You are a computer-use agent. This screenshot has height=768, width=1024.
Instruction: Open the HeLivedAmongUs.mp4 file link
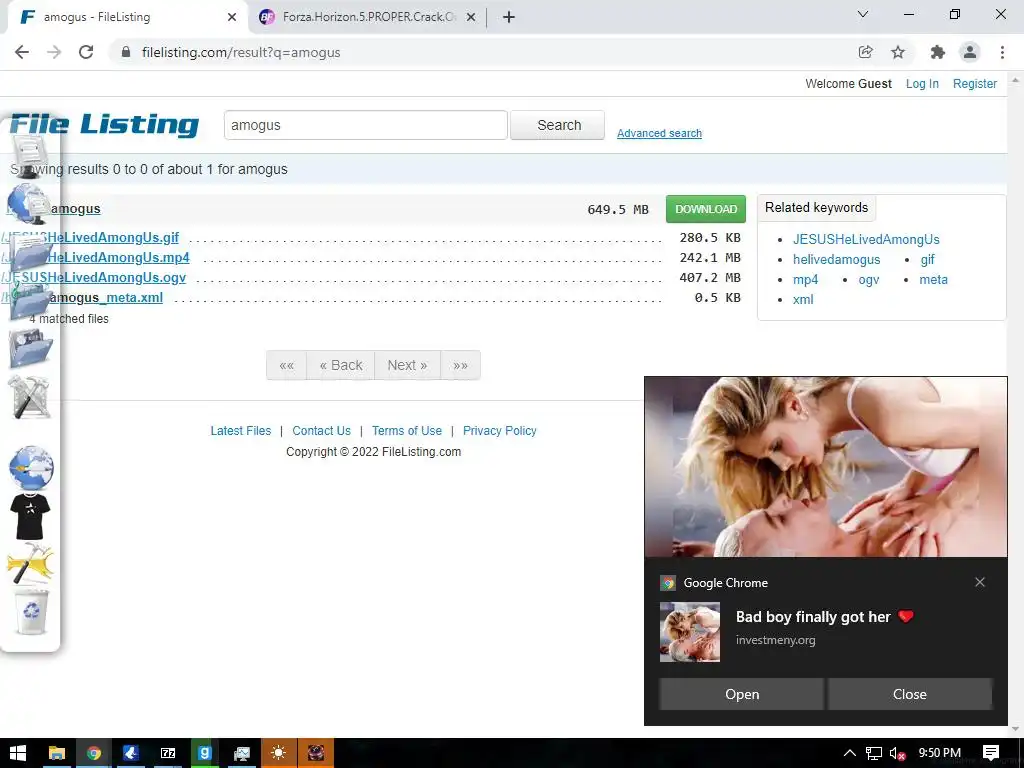(x=95, y=257)
